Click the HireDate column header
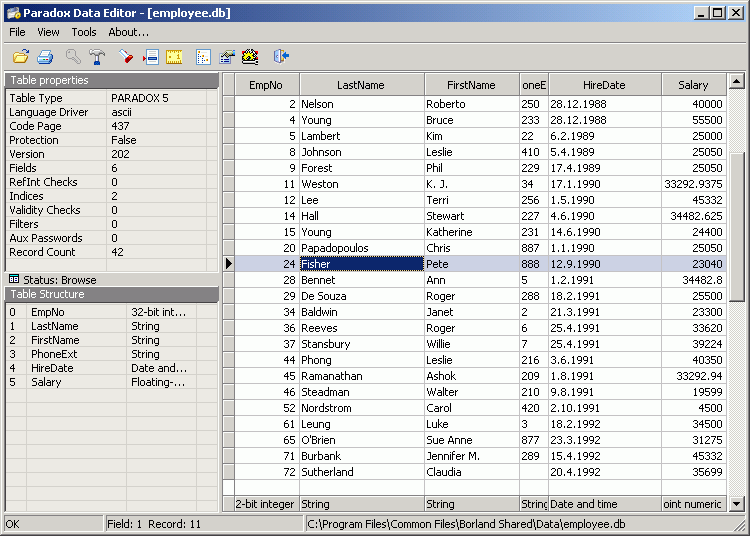 pyautogui.click(x=605, y=85)
